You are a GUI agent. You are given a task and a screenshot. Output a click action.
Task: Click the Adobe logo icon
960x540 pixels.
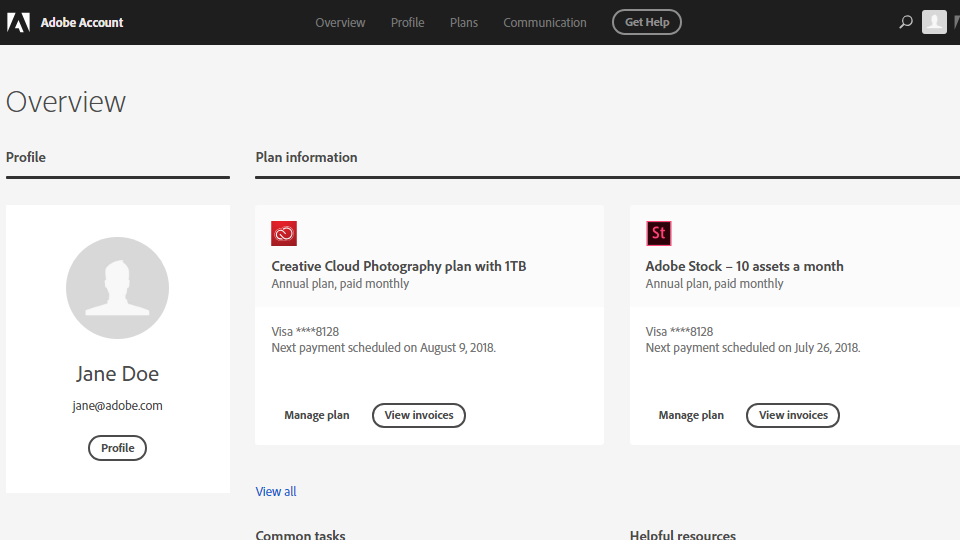[x=18, y=22]
